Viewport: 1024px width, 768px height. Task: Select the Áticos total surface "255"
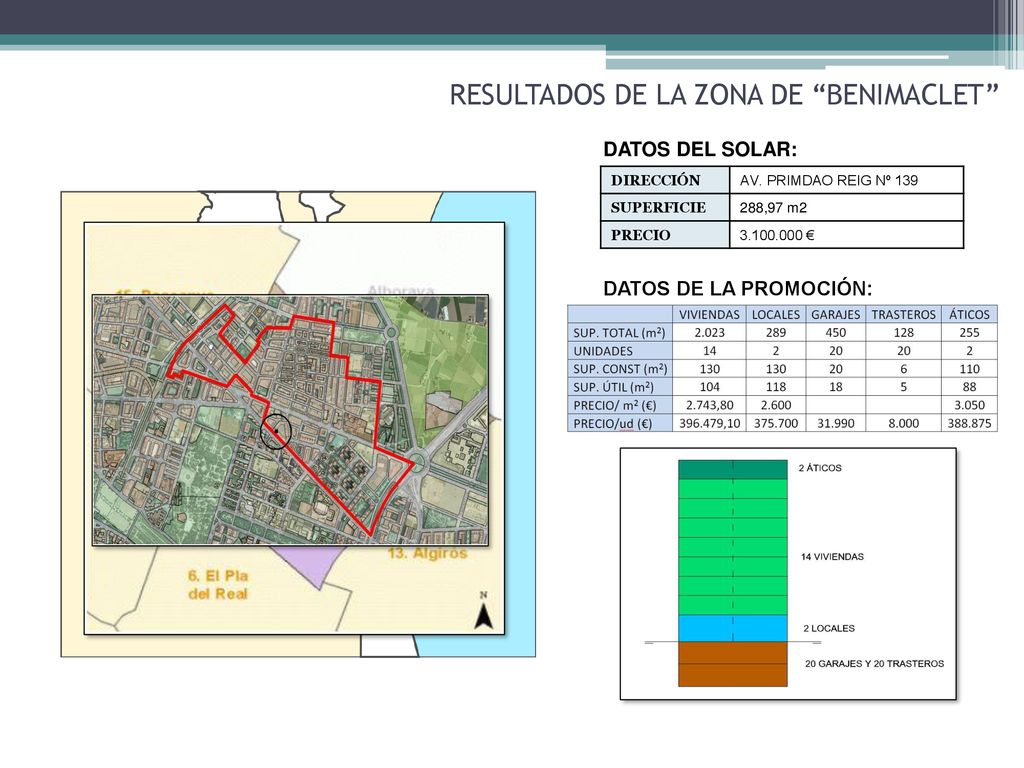(x=970, y=332)
